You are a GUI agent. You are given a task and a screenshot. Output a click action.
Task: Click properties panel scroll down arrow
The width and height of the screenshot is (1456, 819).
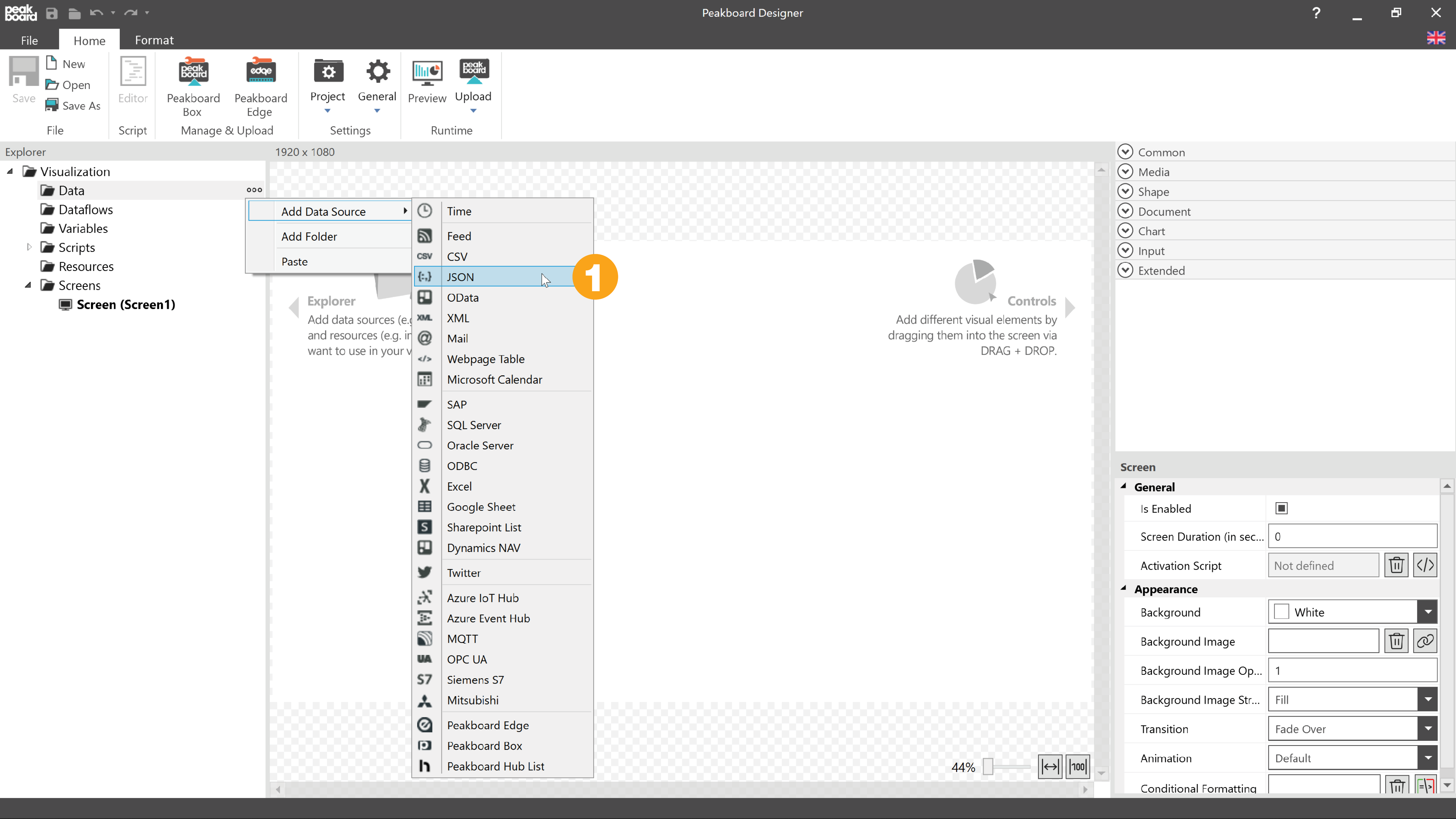pyautogui.click(x=1447, y=786)
